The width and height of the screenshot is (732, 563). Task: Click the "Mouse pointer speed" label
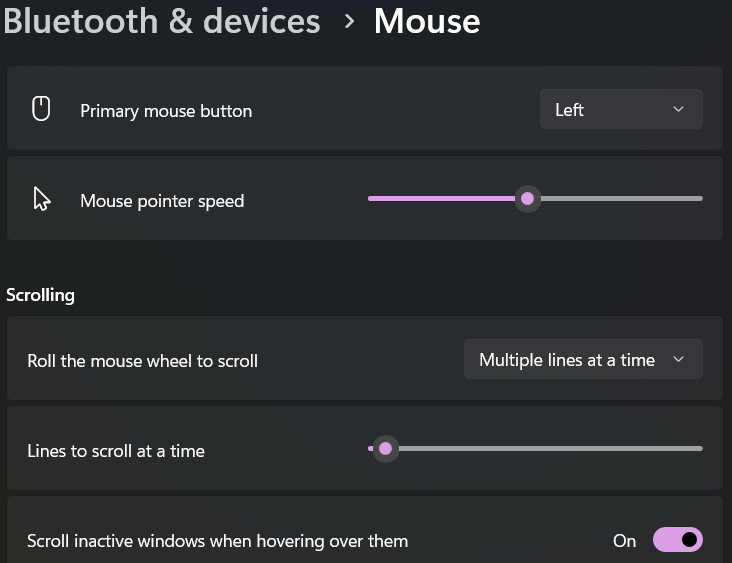pyautogui.click(x=162, y=201)
